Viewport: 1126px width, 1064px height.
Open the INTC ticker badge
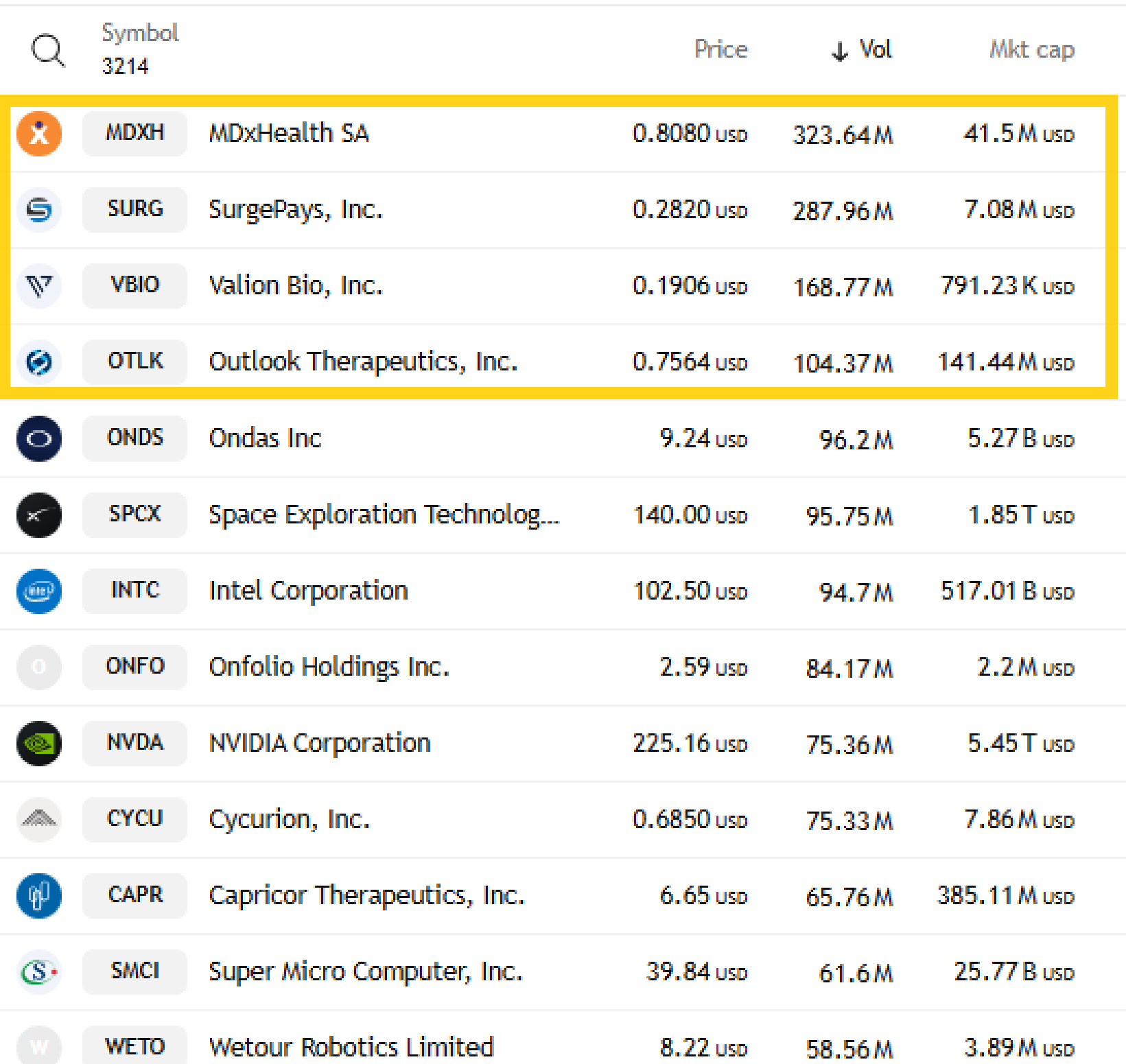click(x=134, y=590)
